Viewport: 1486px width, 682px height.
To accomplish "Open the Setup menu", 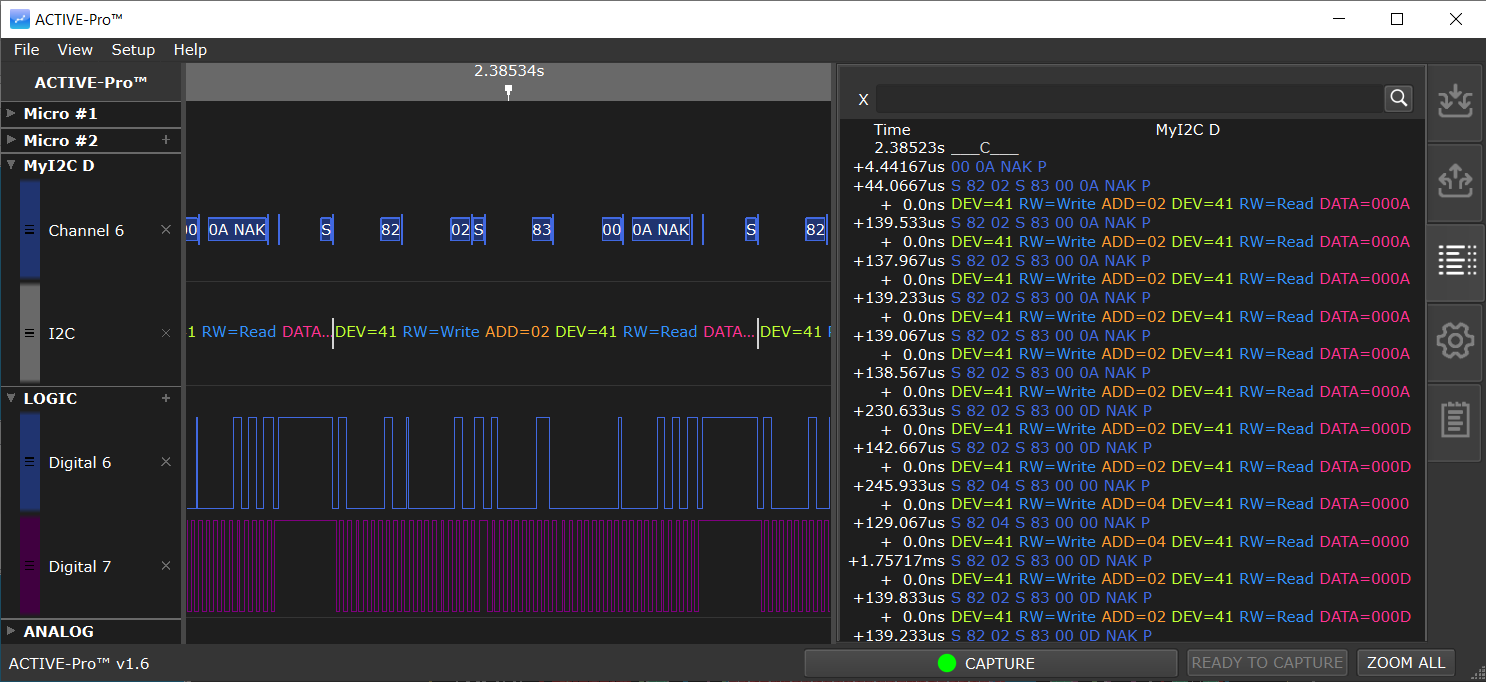I will [x=133, y=50].
